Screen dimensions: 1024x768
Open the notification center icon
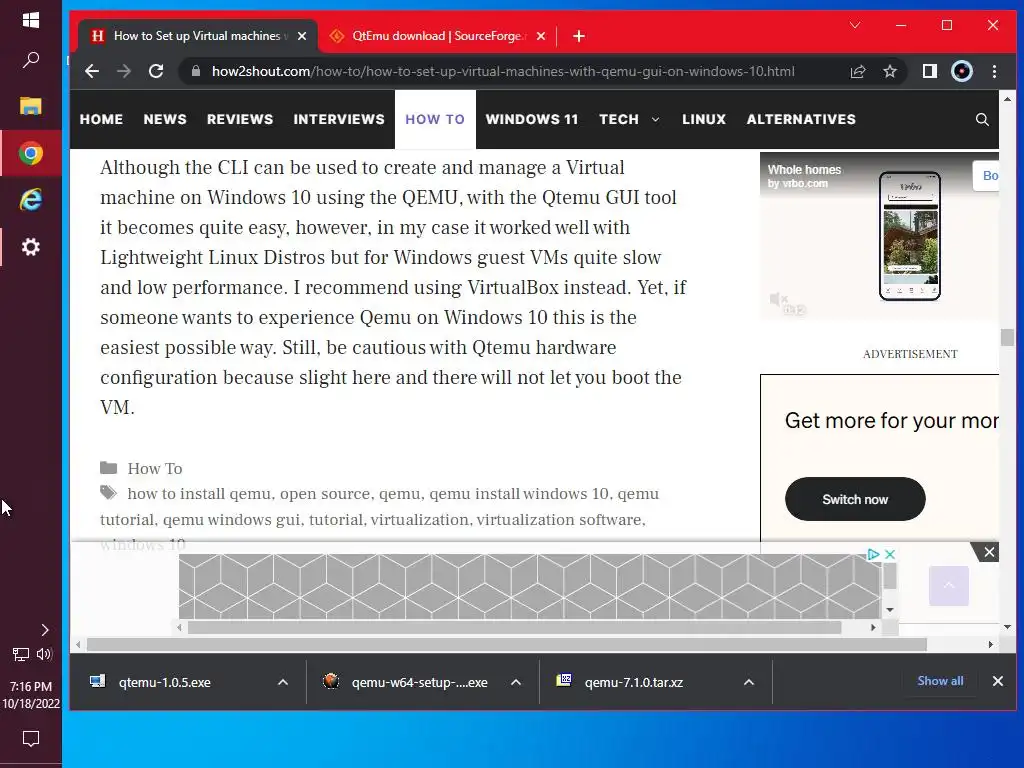point(31,739)
